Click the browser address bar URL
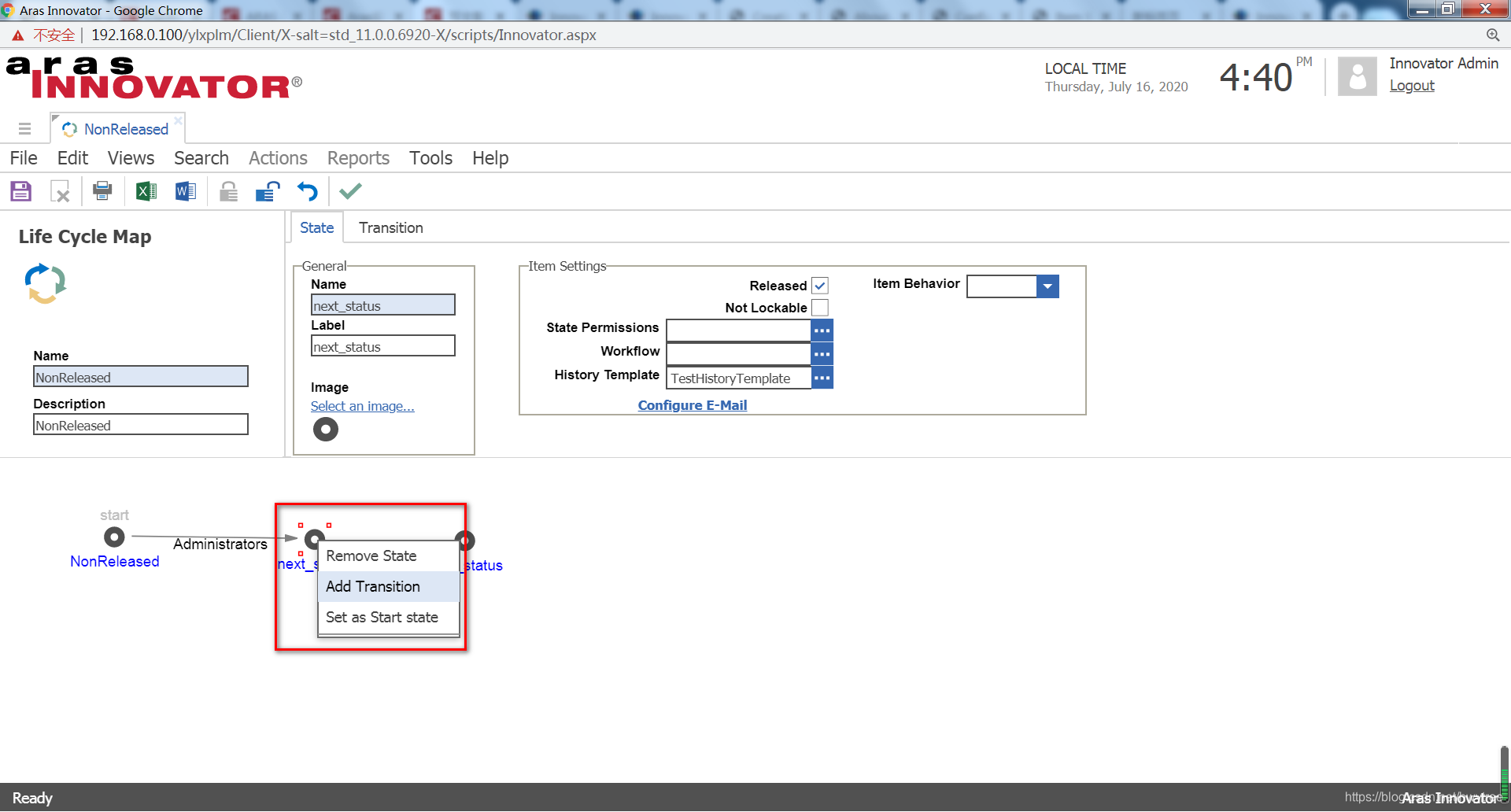Viewport: 1511px width, 812px height. point(344,35)
